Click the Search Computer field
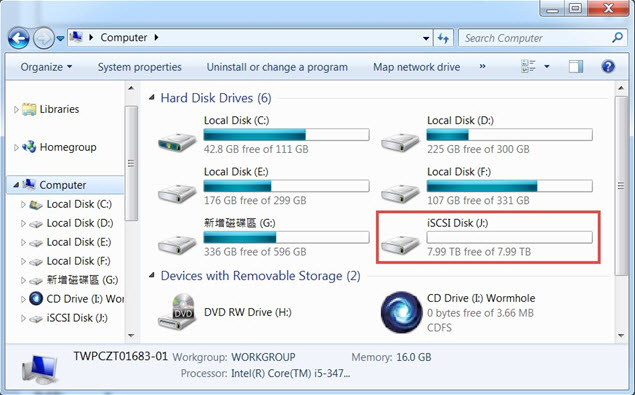 tap(535, 38)
